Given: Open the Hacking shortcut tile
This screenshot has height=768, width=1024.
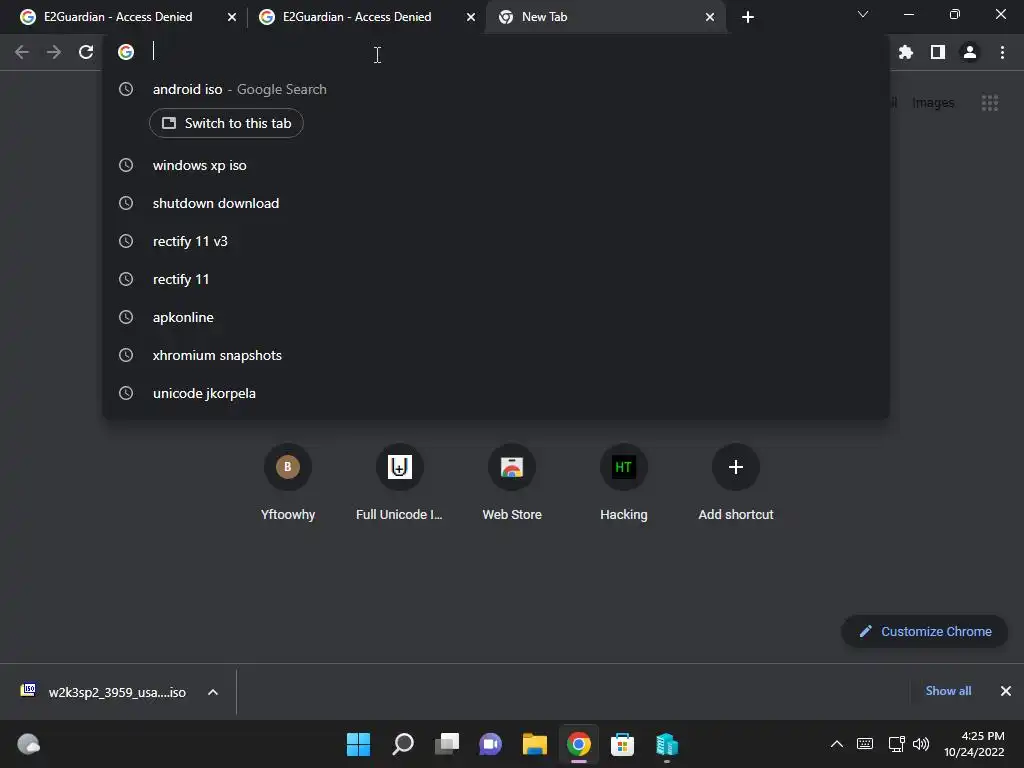Looking at the screenshot, I should [x=624, y=482].
